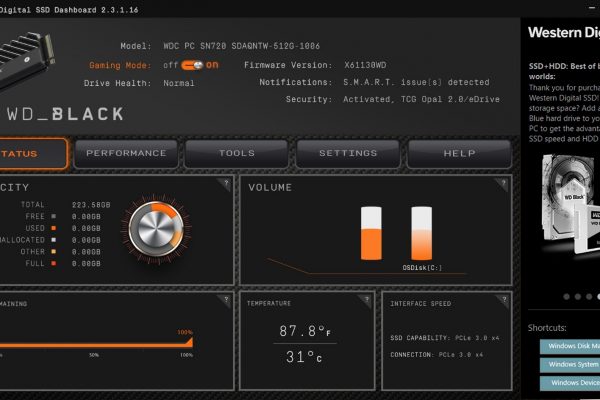Screen dimensions: 600x400
Task: Select the OSDisk(C:) volume bar
Action: pyautogui.click(x=422, y=233)
